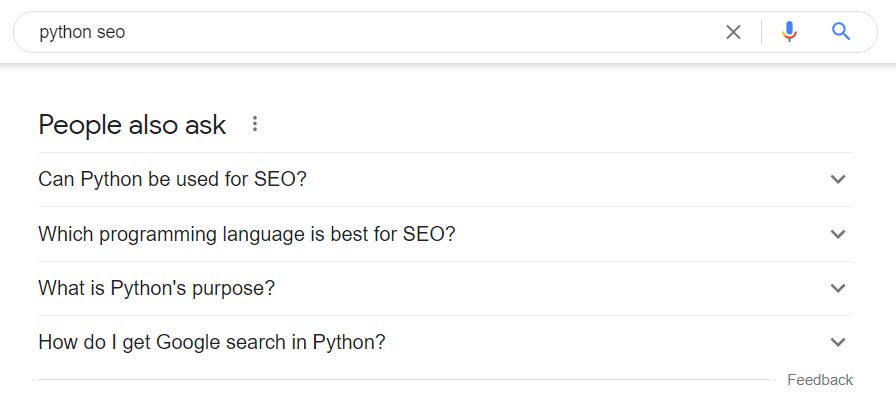Click the question text "What is Python's purpose?"
Viewport: 896px width, 415px height.
tap(156, 288)
